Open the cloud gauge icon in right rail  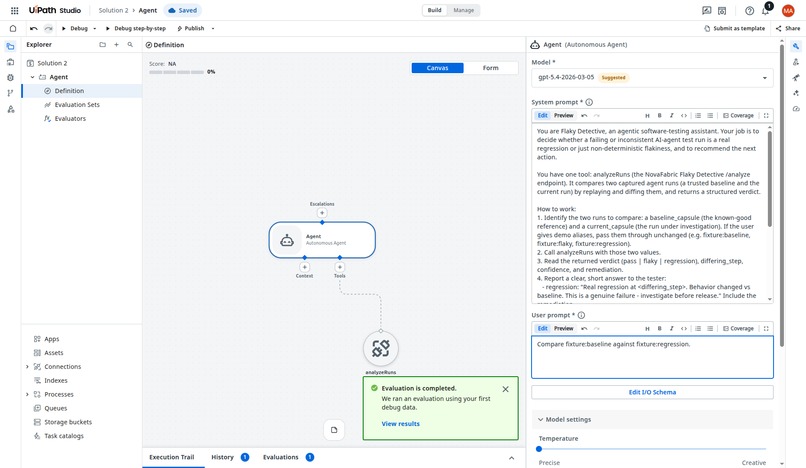796,109
